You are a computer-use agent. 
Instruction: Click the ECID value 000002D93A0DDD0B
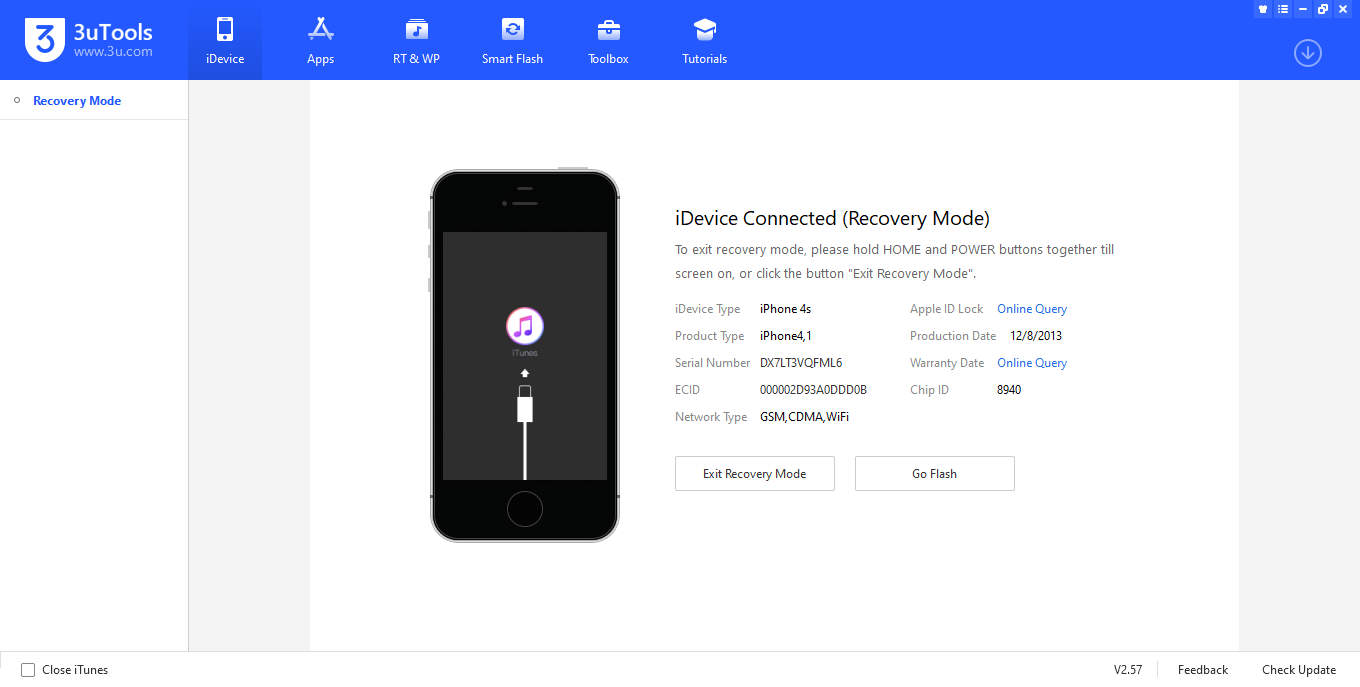[x=813, y=390]
